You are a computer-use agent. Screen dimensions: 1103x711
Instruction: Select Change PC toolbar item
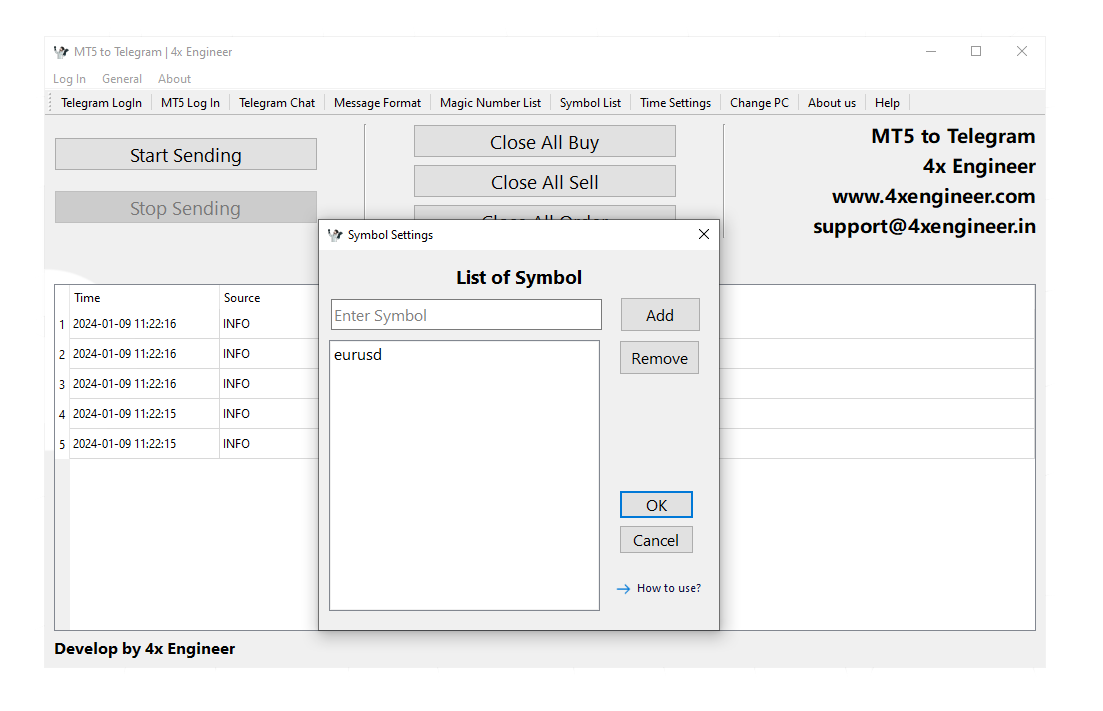click(x=760, y=103)
